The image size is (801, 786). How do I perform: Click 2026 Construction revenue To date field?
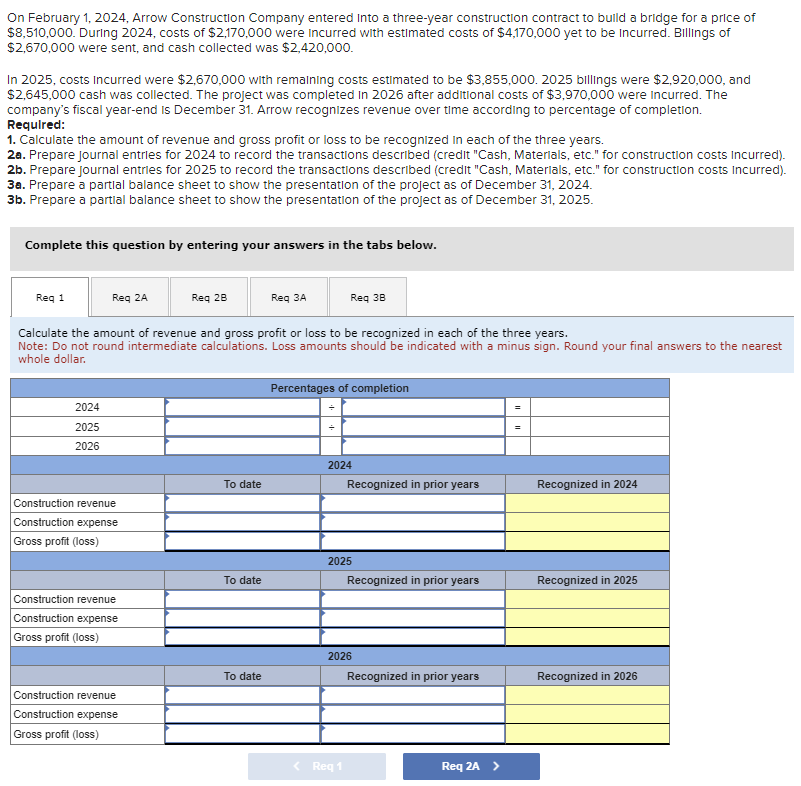tap(242, 695)
